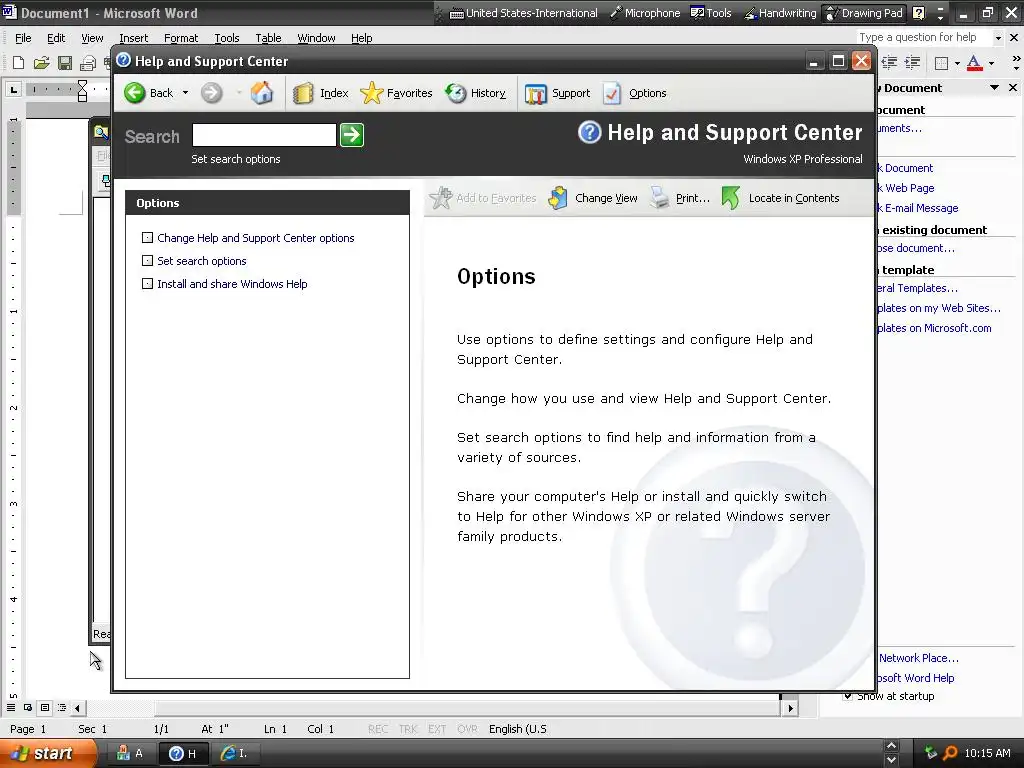Click Word Borders icon in toolbar
The width and height of the screenshot is (1024, 768).
[941, 63]
